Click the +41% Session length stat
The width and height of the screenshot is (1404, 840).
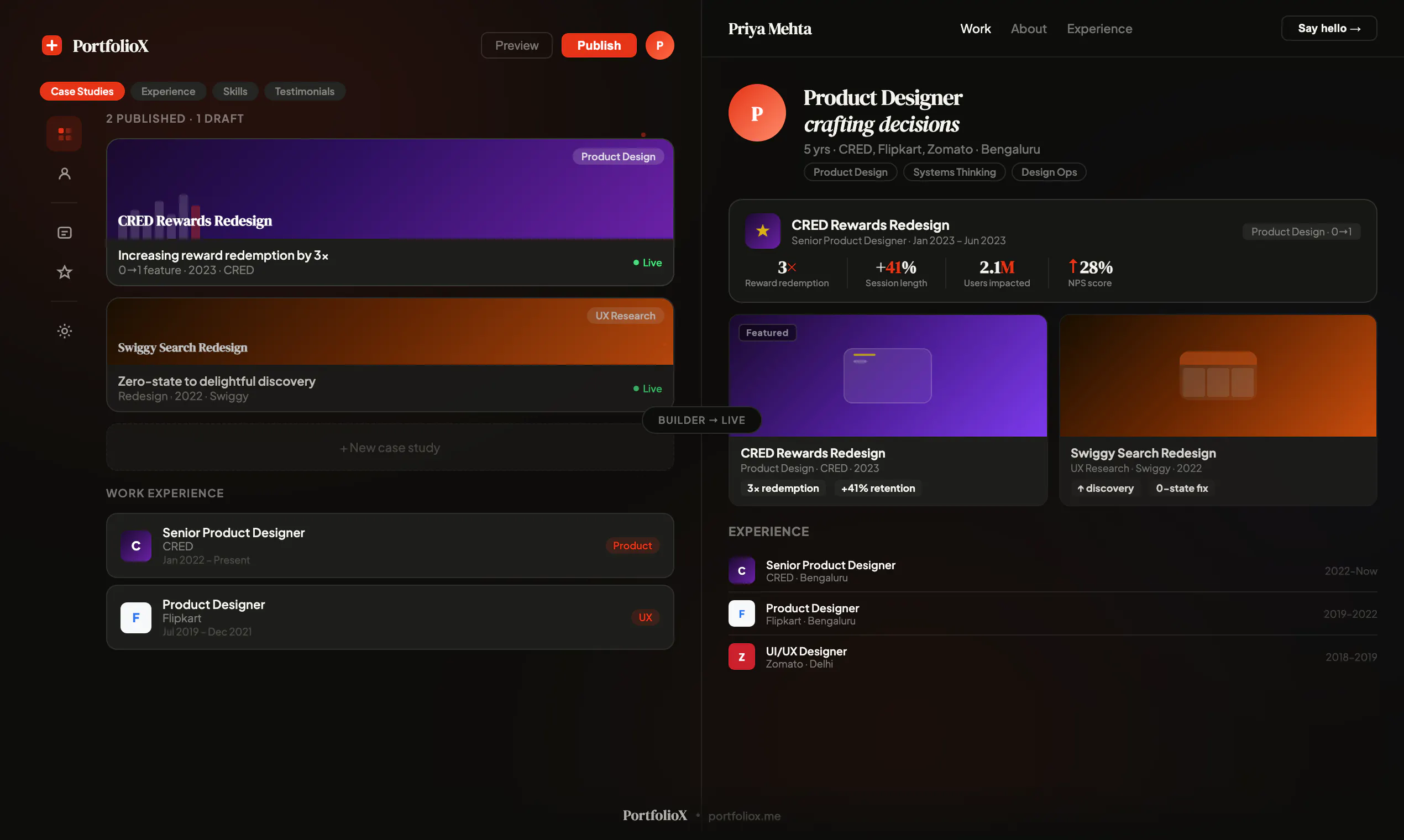pos(896,274)
